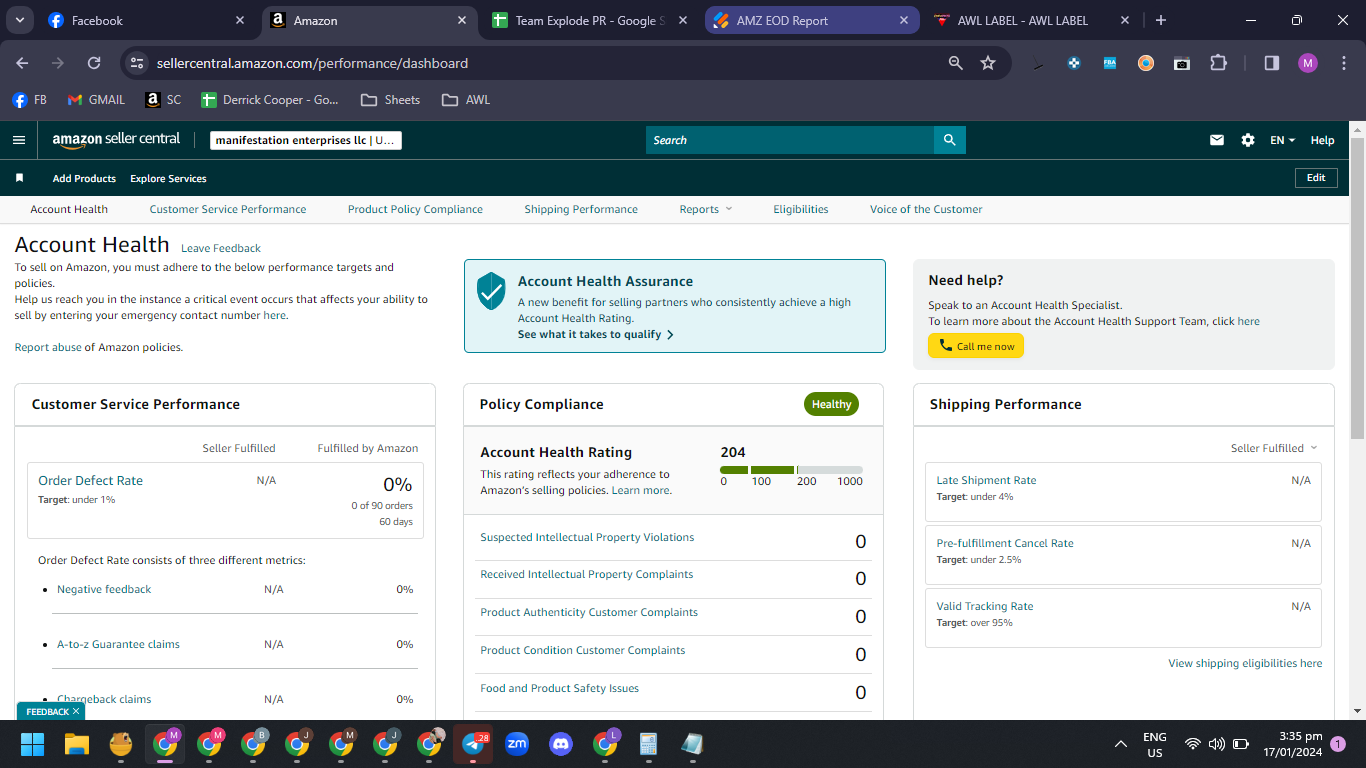Open Suspected Intellectual Property Violations
This screenshot has height=768, width=1366.
(x=587, y=537)
